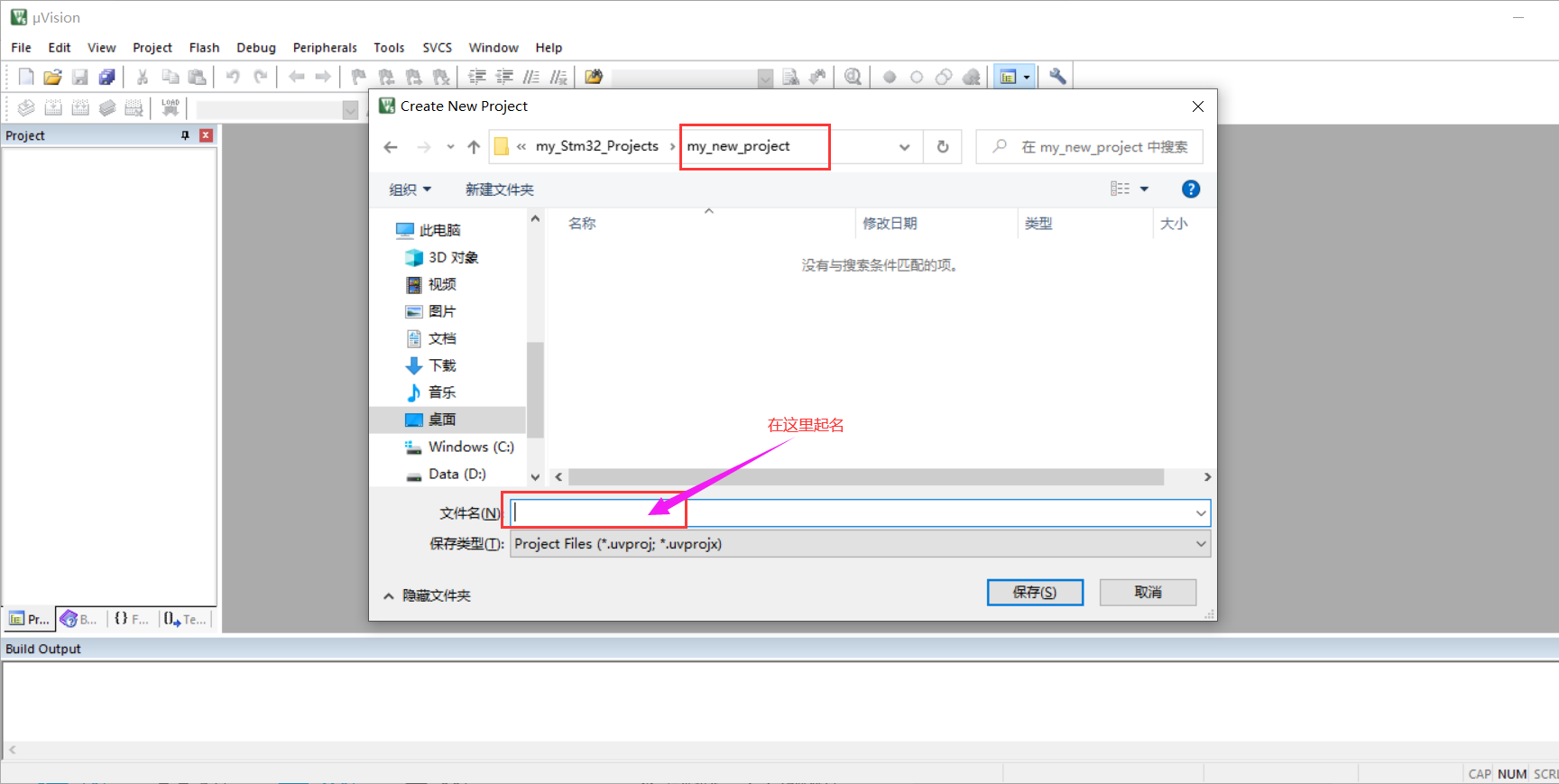Switch to the Functions tab

point(132,619)
